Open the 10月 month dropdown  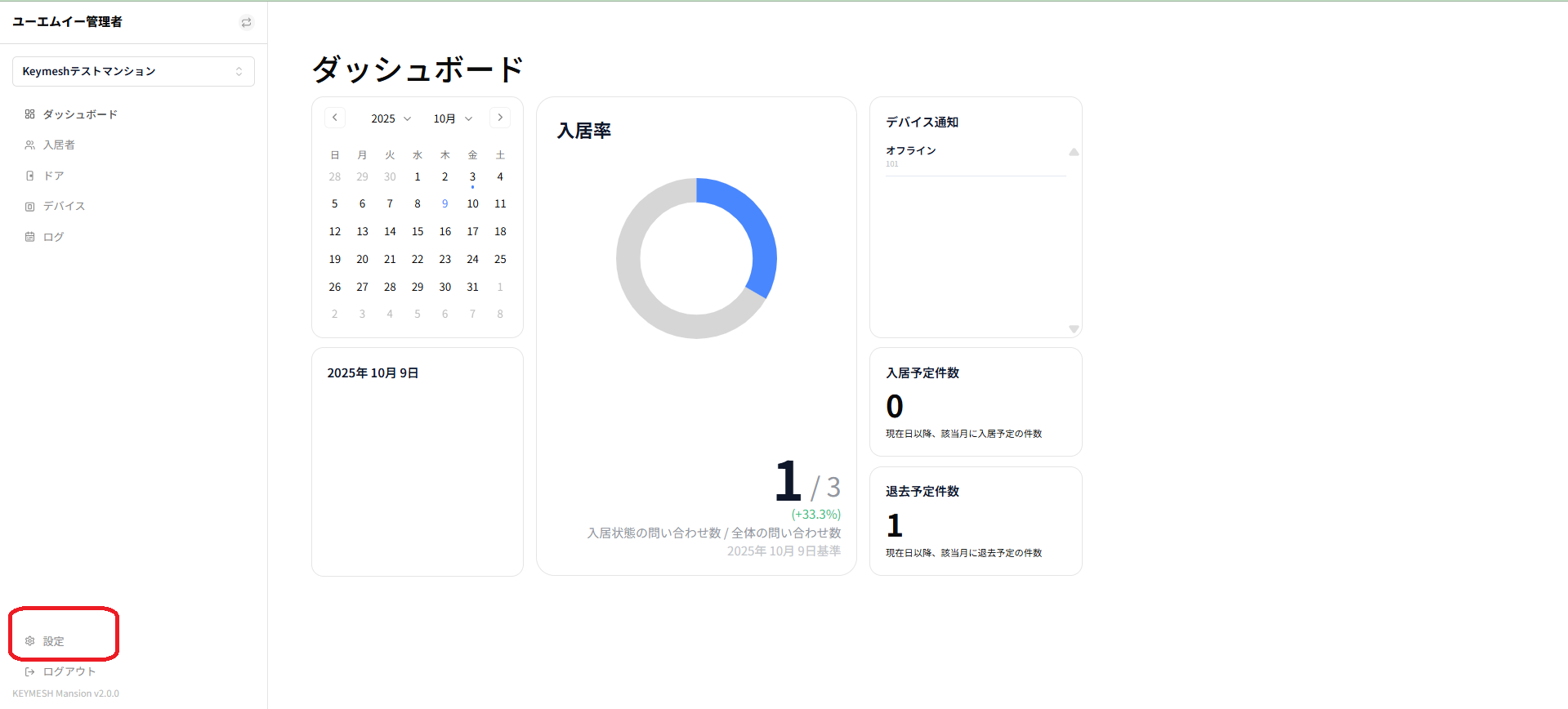pos(453,118)
